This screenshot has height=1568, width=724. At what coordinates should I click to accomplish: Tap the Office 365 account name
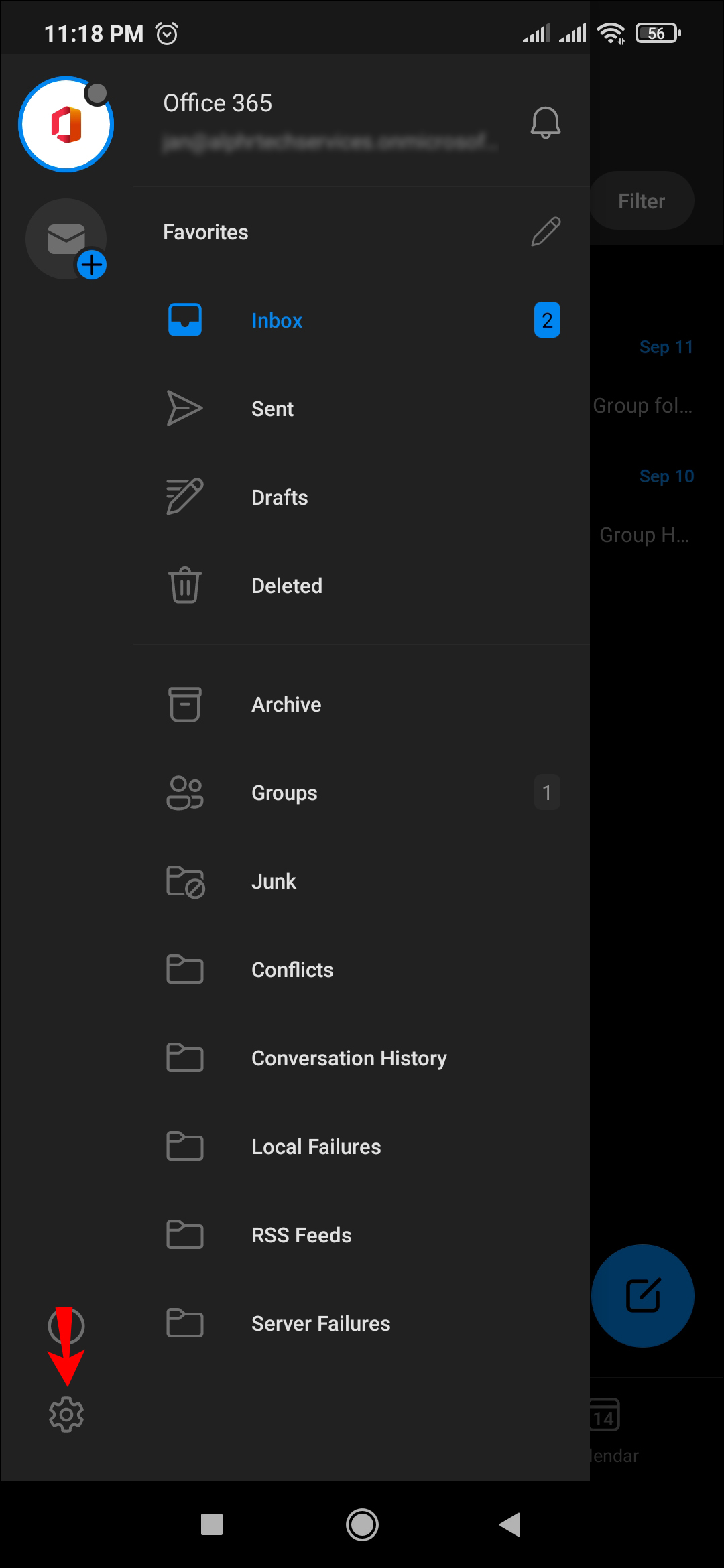point(217,103)
